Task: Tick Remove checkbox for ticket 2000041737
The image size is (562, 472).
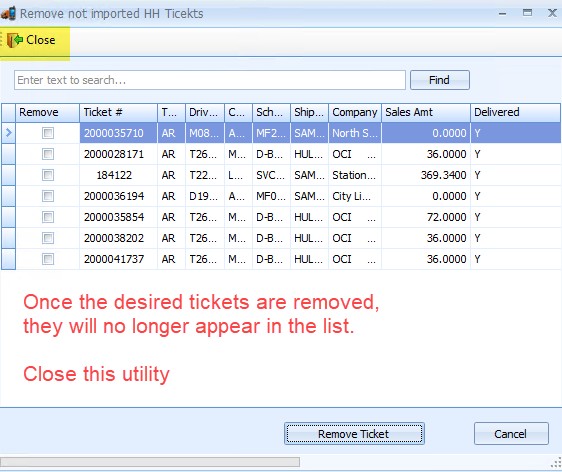Action: pyautogui.click(x=48, y=259)
